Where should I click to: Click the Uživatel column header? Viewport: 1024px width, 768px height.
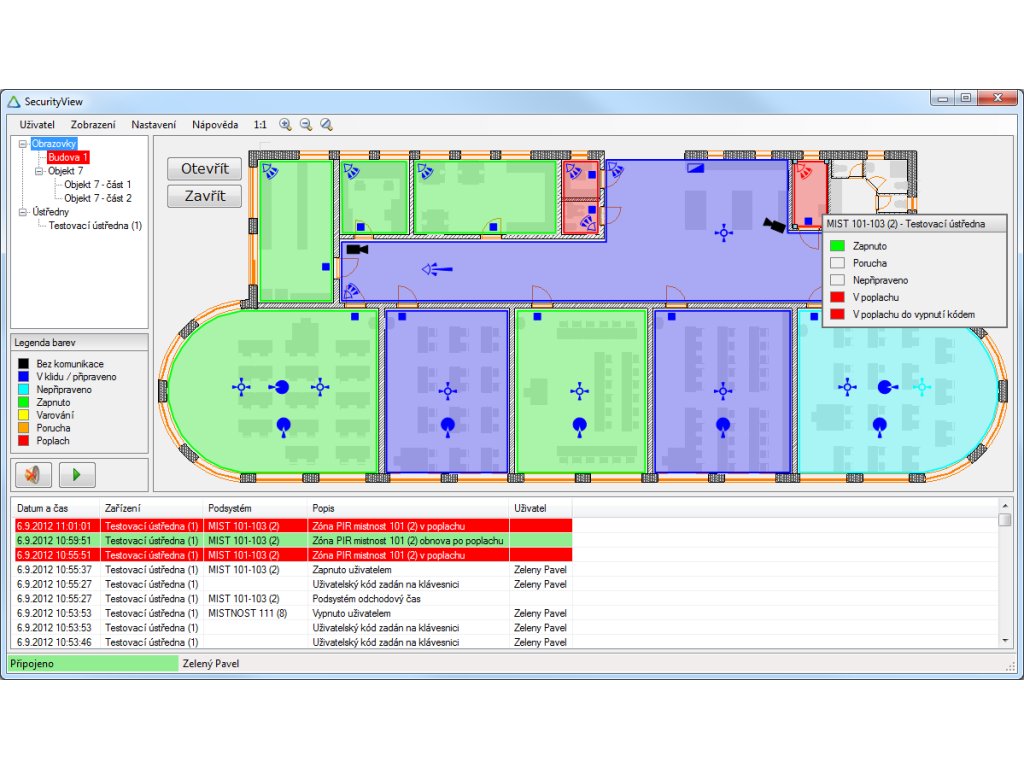(541, 508)
